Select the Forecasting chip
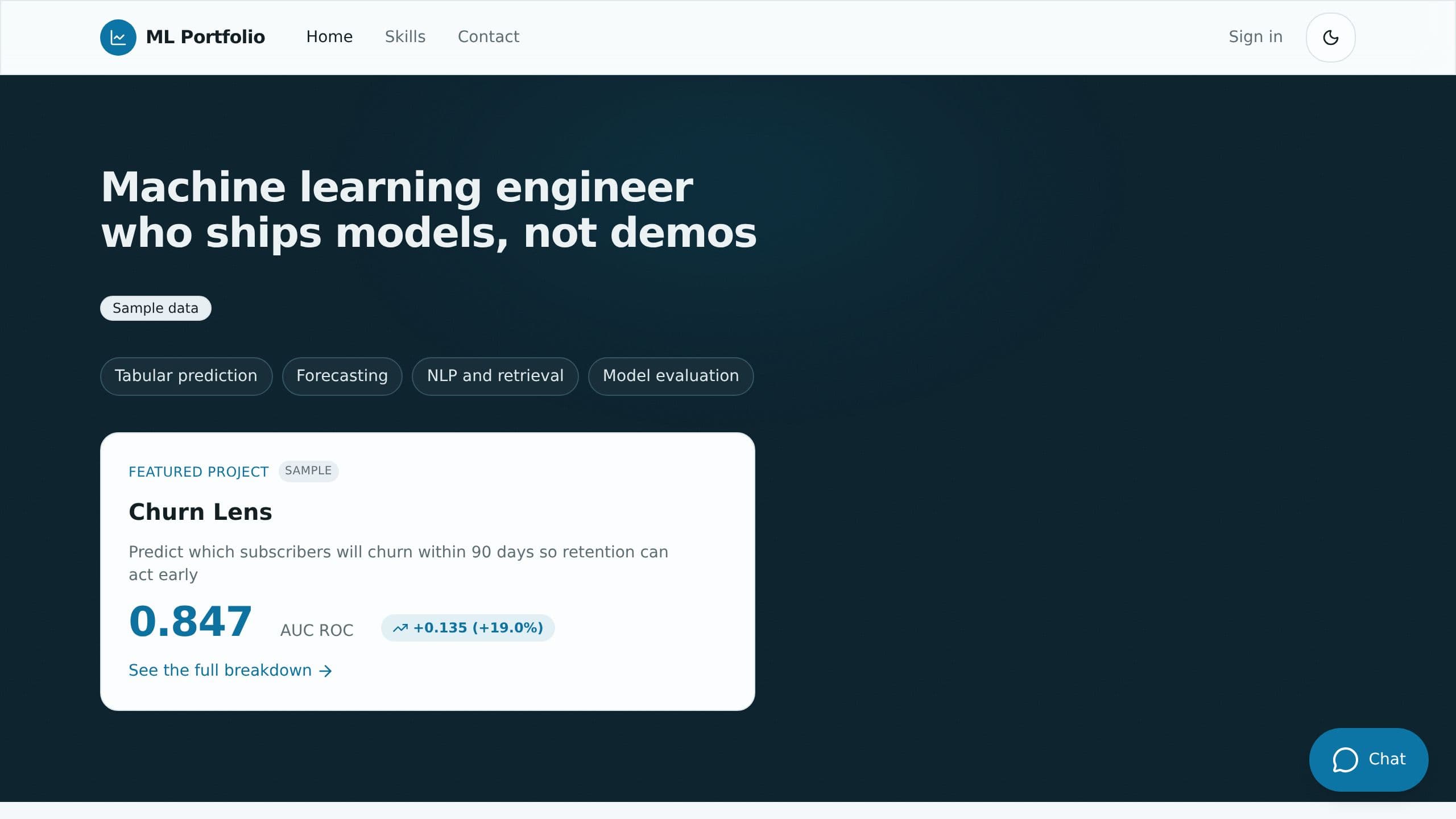The image size is (1456, 819). pyautogui.click(x=342, y=376)
